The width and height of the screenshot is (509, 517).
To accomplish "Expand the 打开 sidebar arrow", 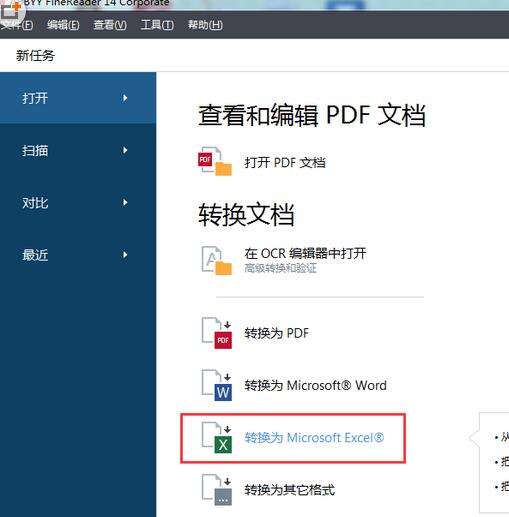I will 125,98.
